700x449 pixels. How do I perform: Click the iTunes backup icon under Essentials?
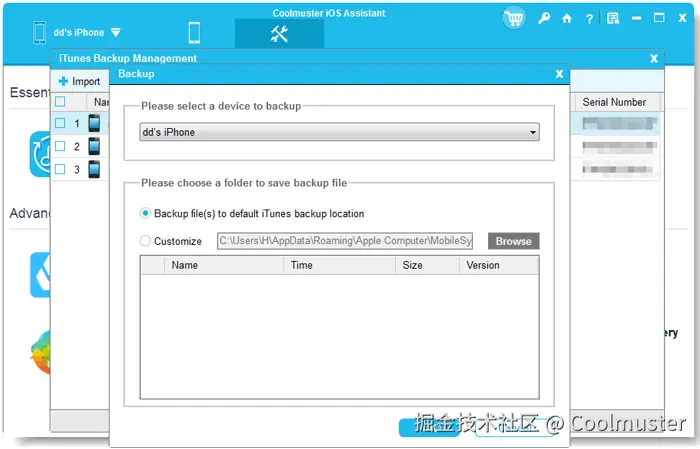(40, 154)
